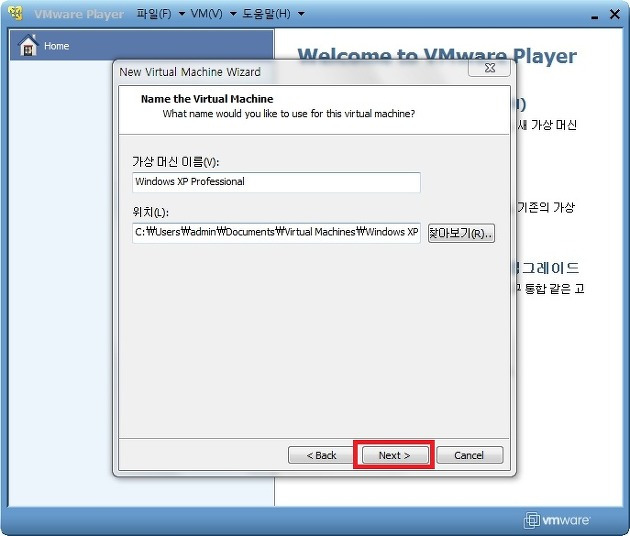
Task: Click the 가상 머신 이름(V) label
Action: click(176, 162)
